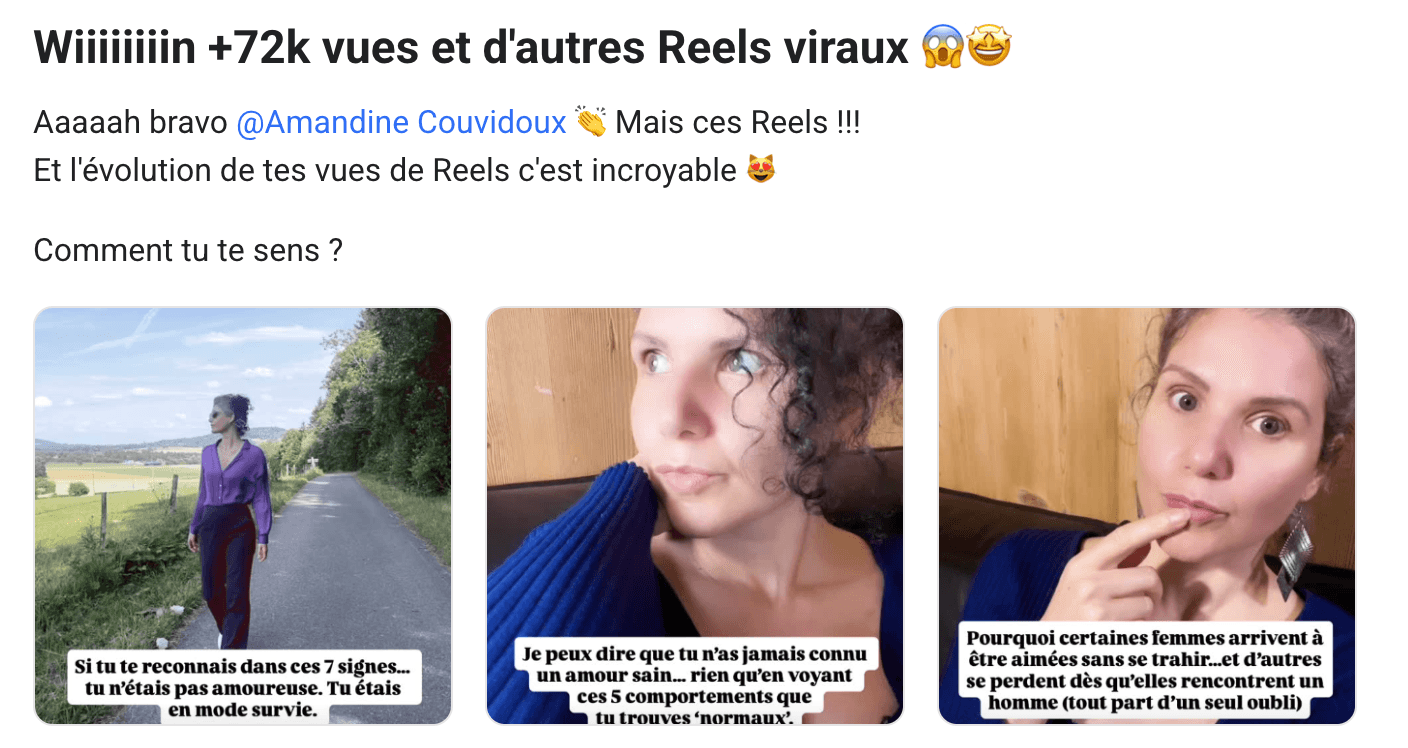The width and height of the screenshot is (1408, 748).
Task: Open the middle Reel thumbnail with curly hair
Action: (695, 516)
